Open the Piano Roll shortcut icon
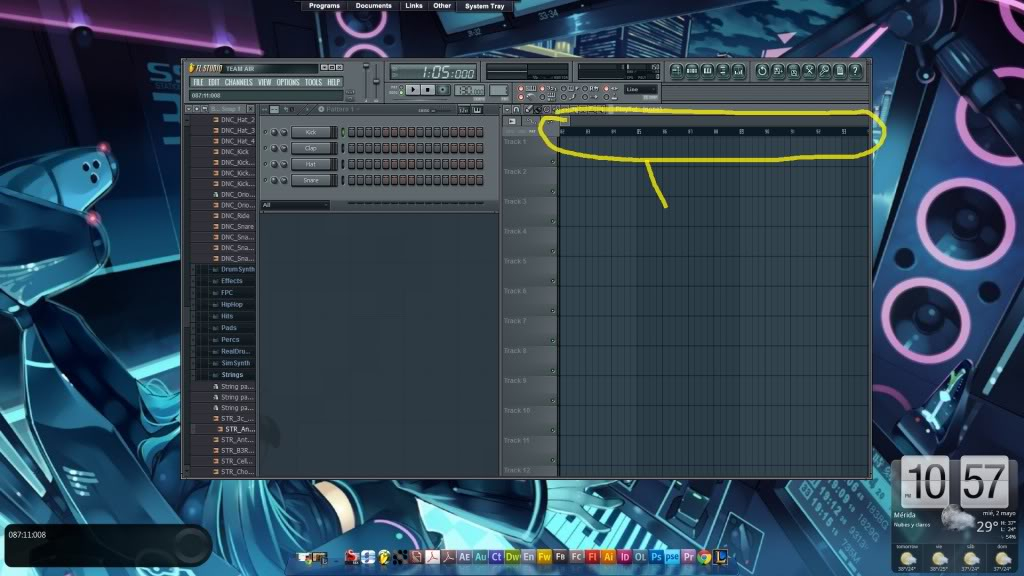The width and height of the screenshot is (1024, 576). 707,71
